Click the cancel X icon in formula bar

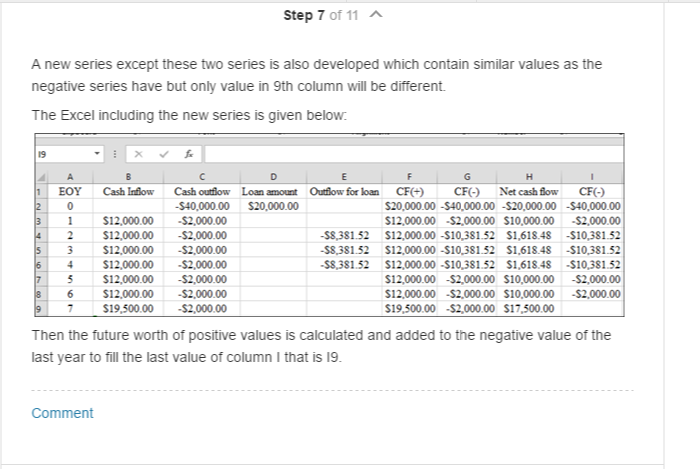click(138, 154)
